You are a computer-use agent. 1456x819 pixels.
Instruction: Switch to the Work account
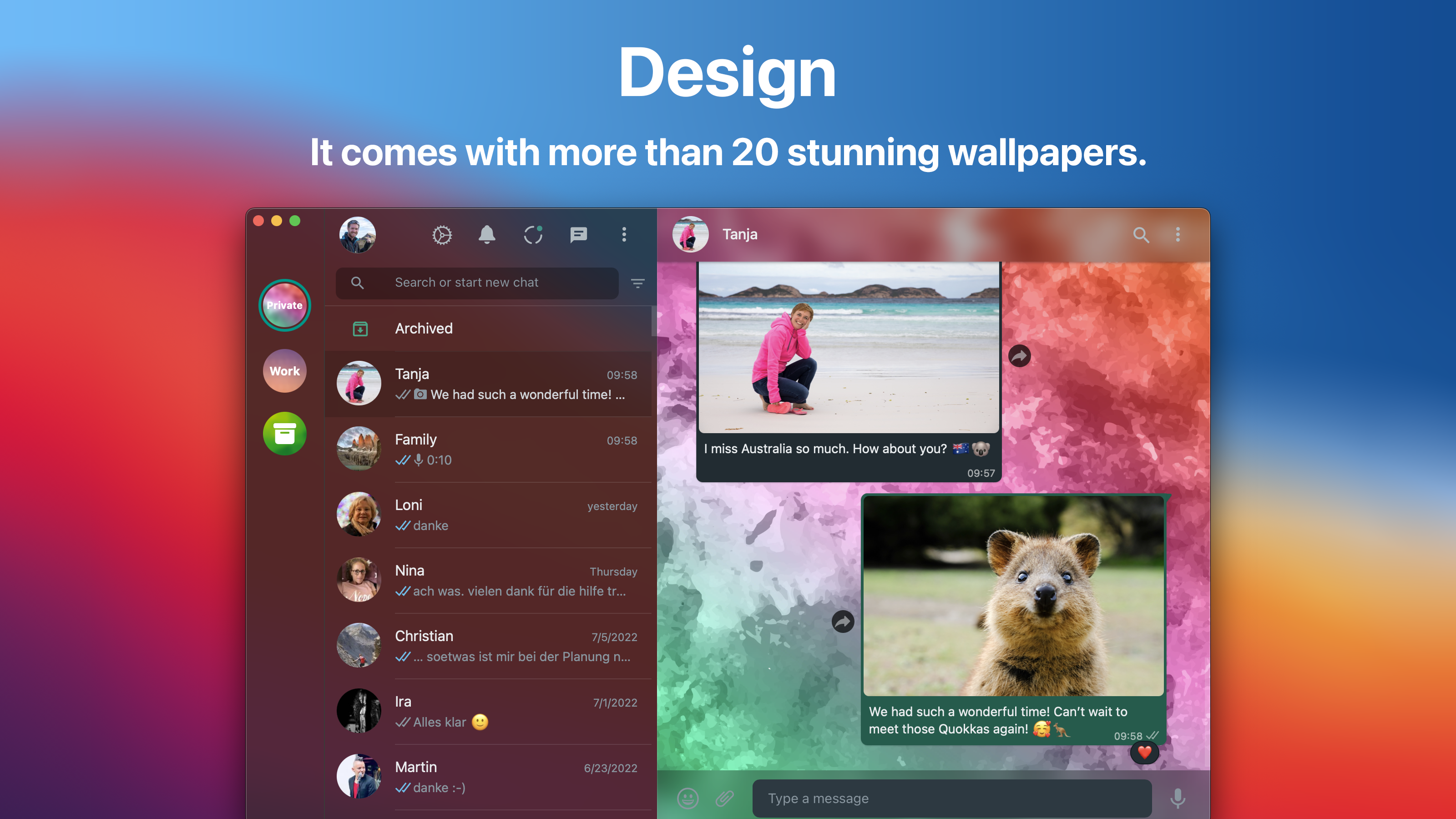pyautogui.click(x=284, y=371)
